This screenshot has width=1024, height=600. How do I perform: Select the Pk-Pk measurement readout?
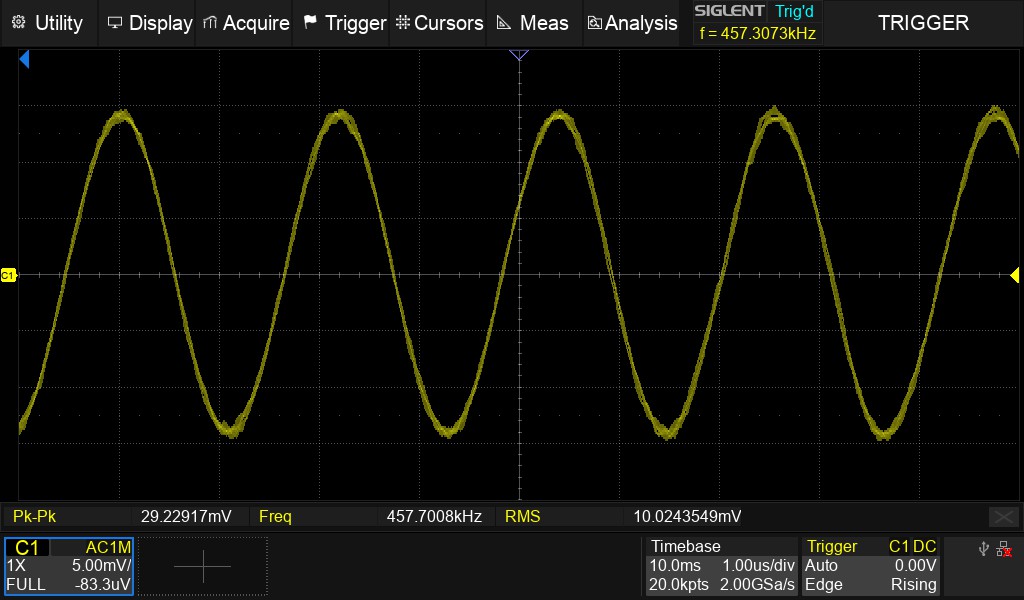tap(120, 516)
